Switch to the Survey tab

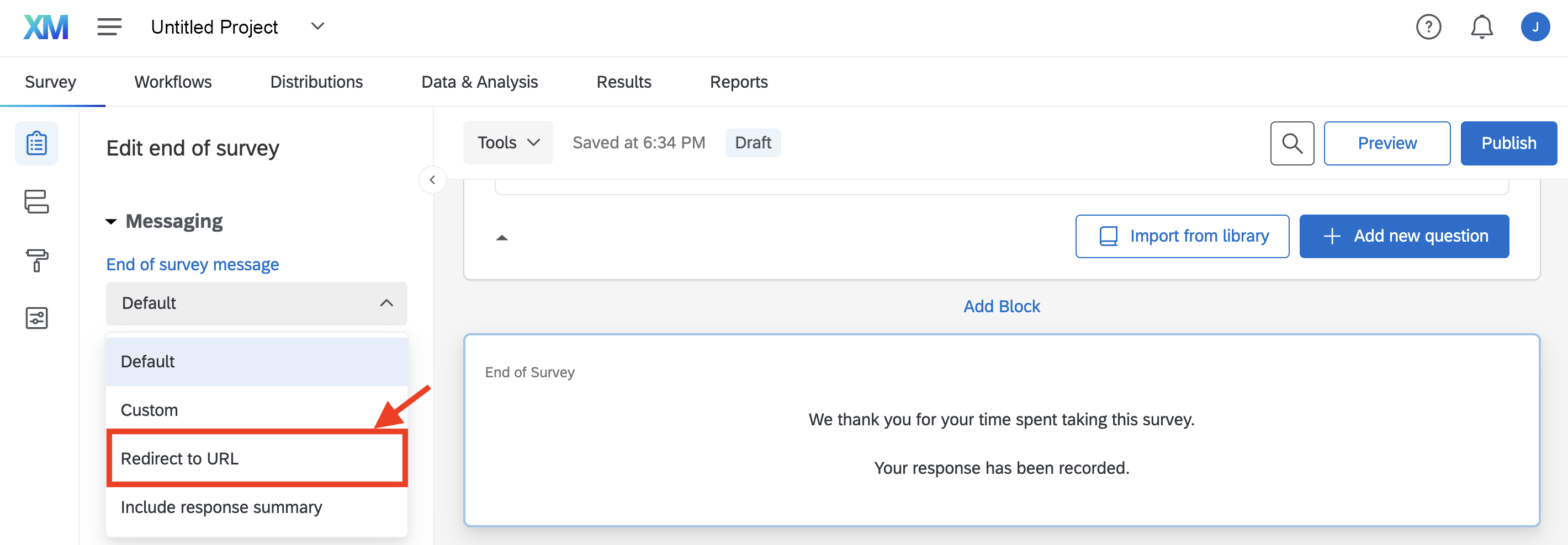51,82
